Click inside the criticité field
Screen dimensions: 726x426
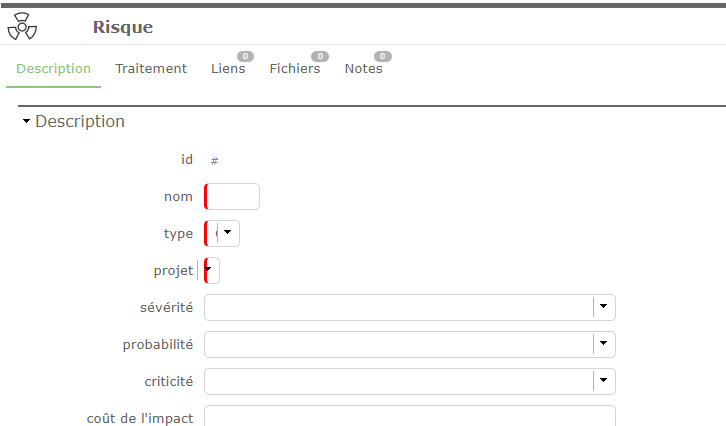398,381
